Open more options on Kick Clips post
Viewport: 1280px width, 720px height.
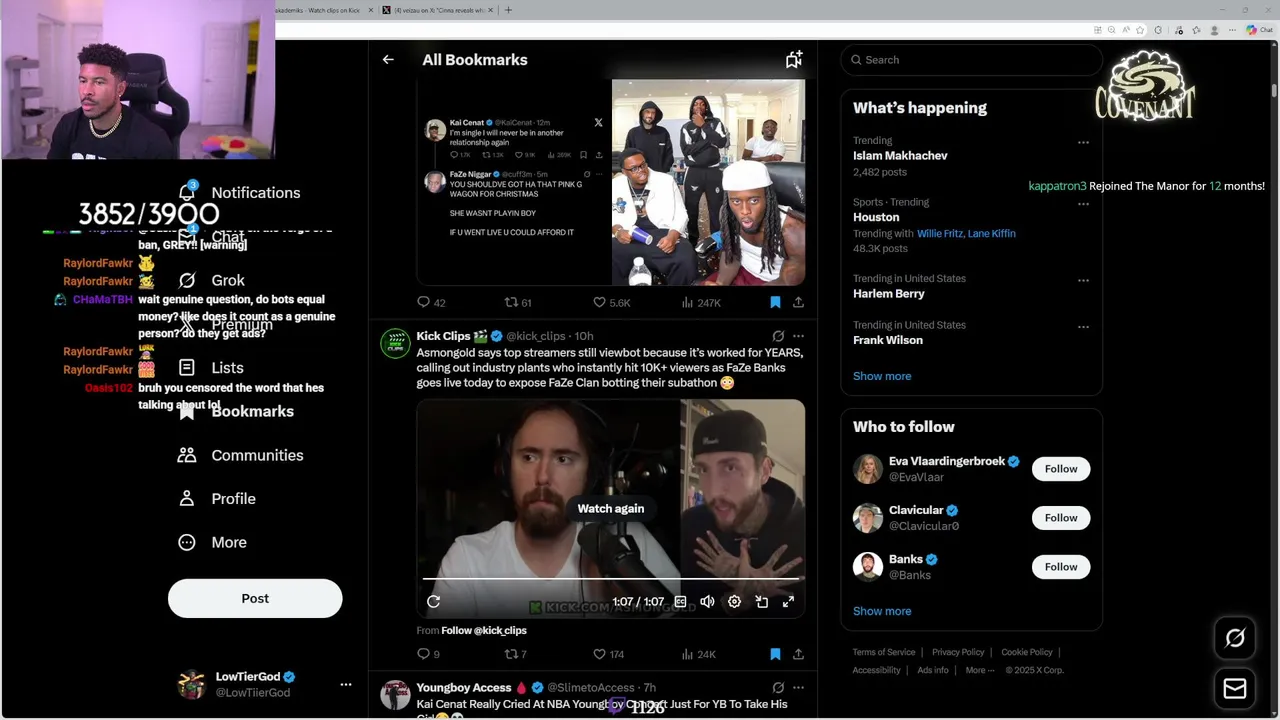(798, 336)
